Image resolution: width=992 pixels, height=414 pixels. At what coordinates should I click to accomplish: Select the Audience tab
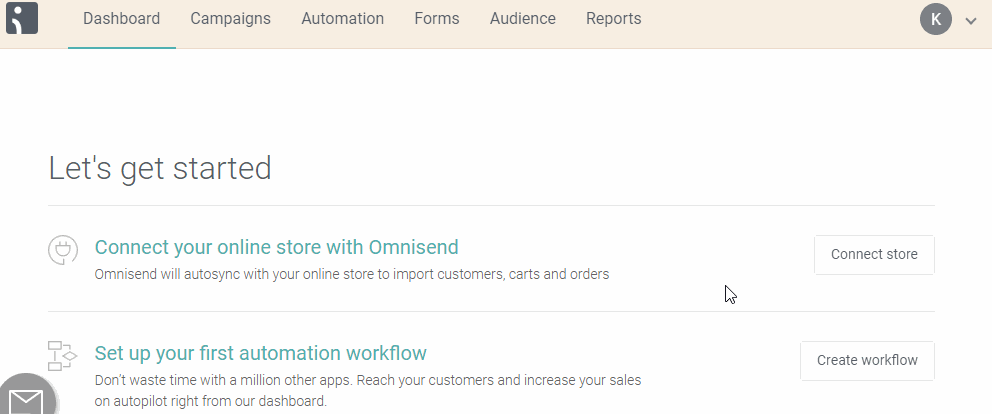click(523, 19)
